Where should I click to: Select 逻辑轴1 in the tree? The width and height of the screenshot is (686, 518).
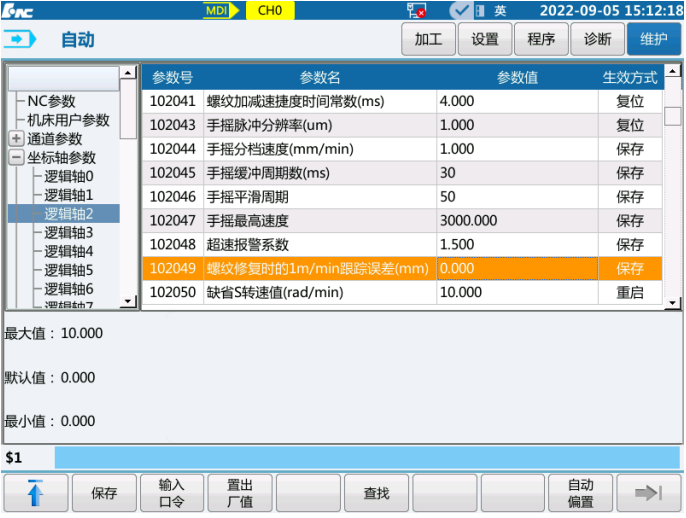tap(69, 195)
